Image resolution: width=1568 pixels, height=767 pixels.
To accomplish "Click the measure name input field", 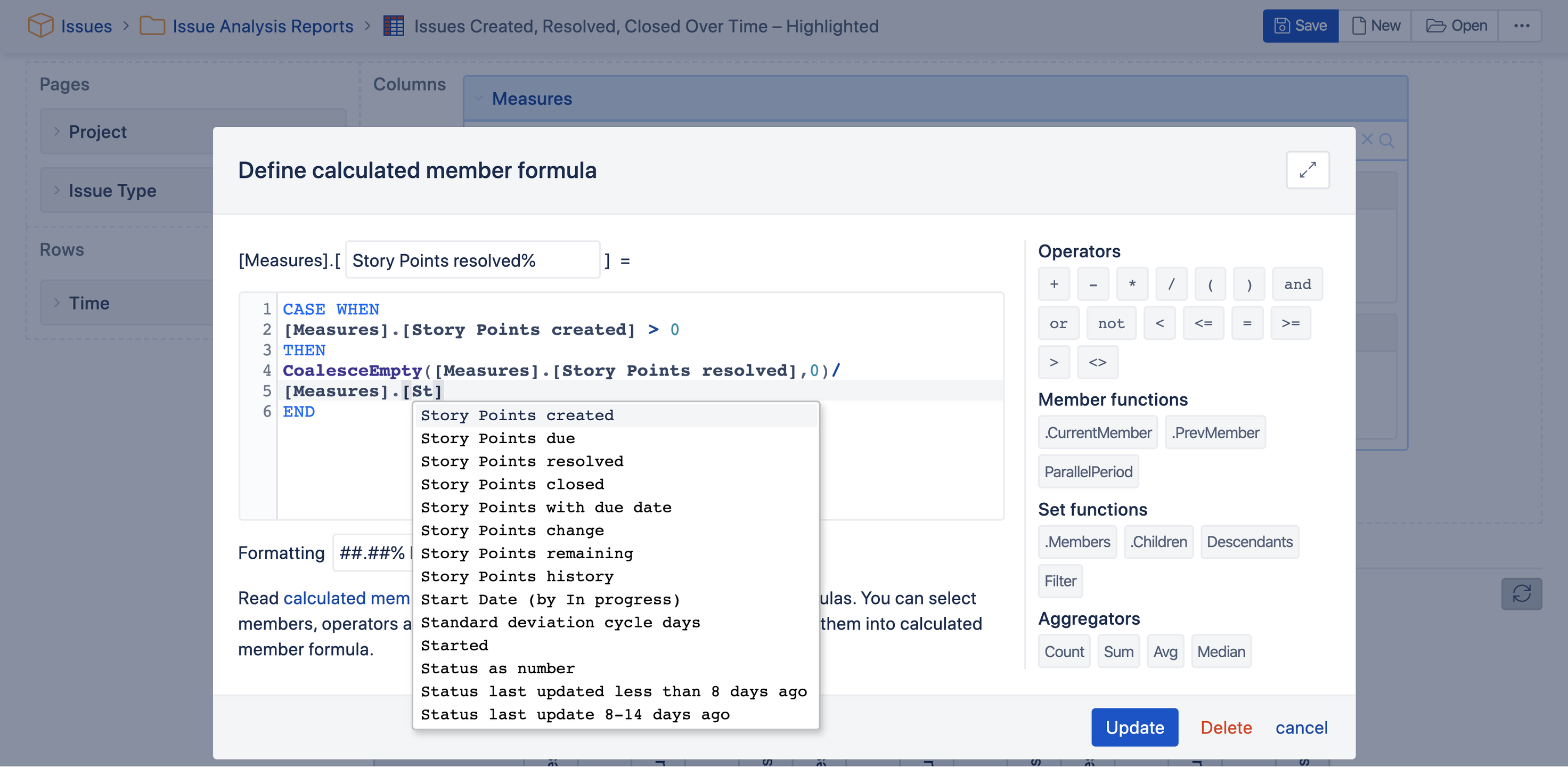I will (472, 260).
